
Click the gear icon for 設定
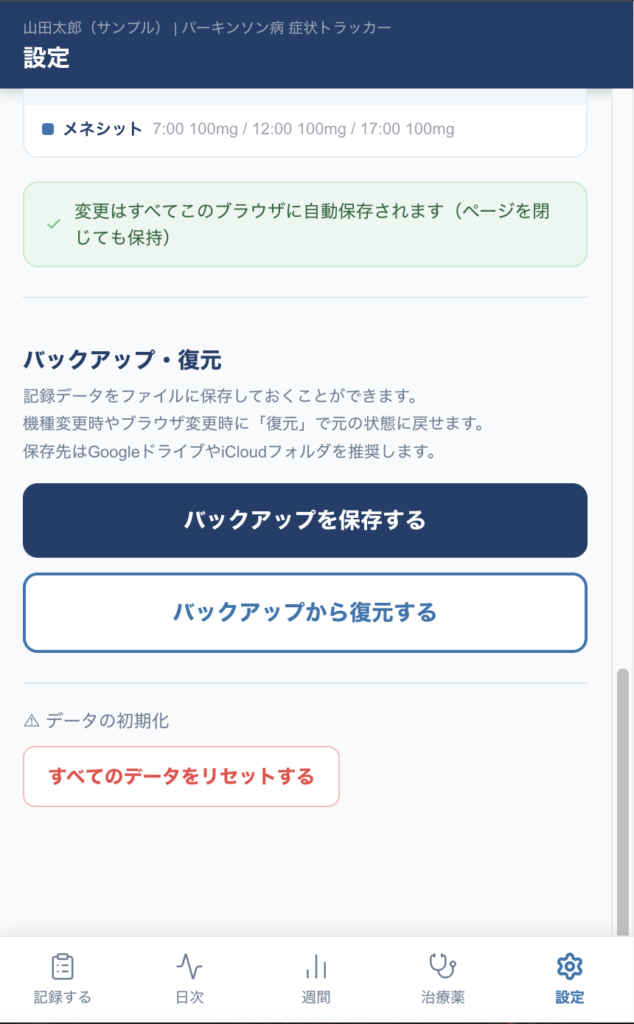570,966
